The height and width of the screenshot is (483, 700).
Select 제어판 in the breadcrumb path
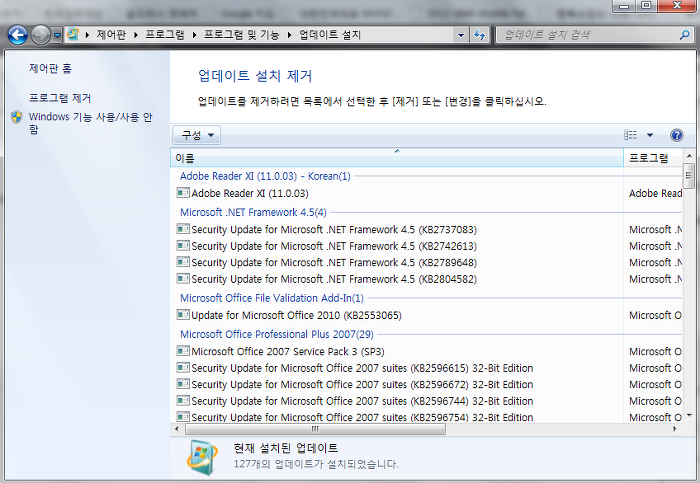coord(111,35)
